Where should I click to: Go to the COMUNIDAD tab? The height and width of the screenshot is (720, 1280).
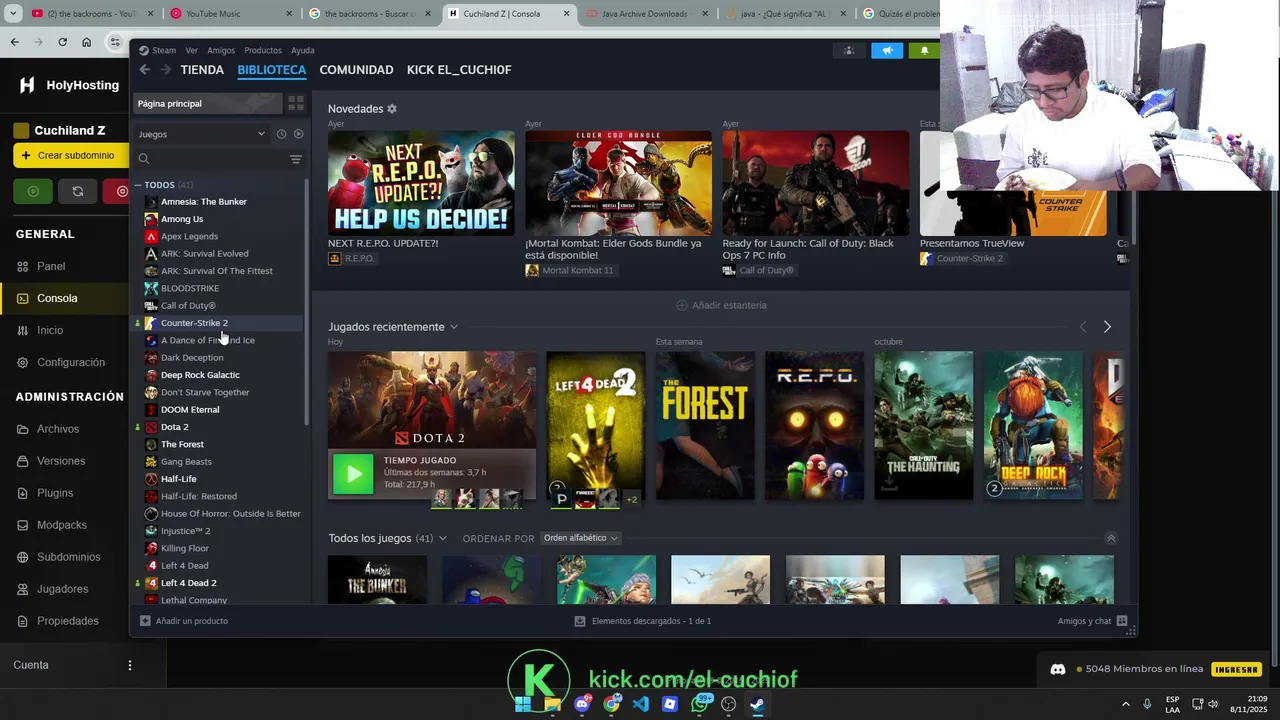click(x=356, y=70)
